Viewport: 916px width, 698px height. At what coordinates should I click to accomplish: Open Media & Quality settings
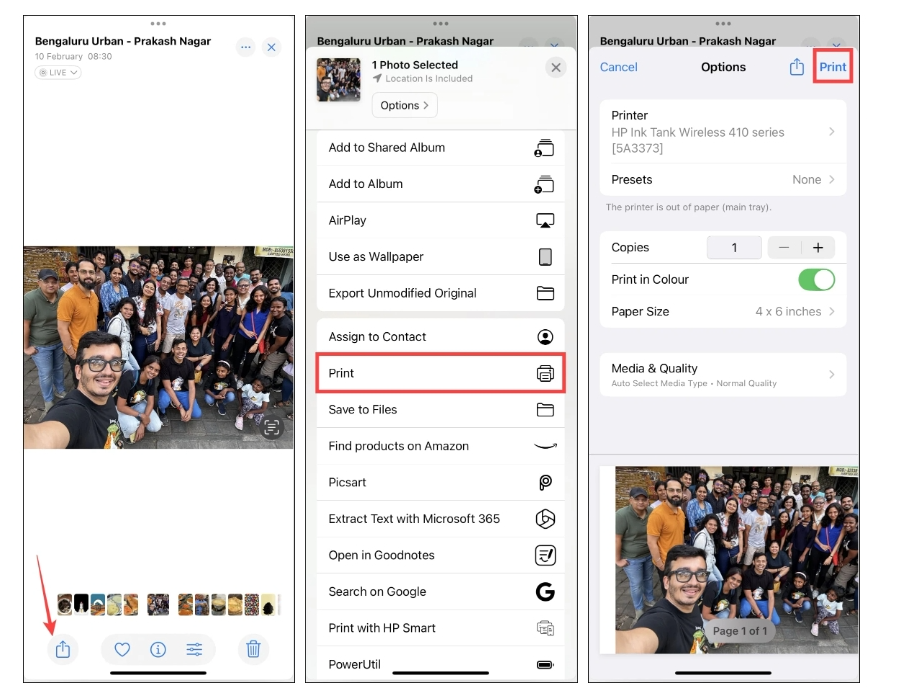(x=723, y=374)
